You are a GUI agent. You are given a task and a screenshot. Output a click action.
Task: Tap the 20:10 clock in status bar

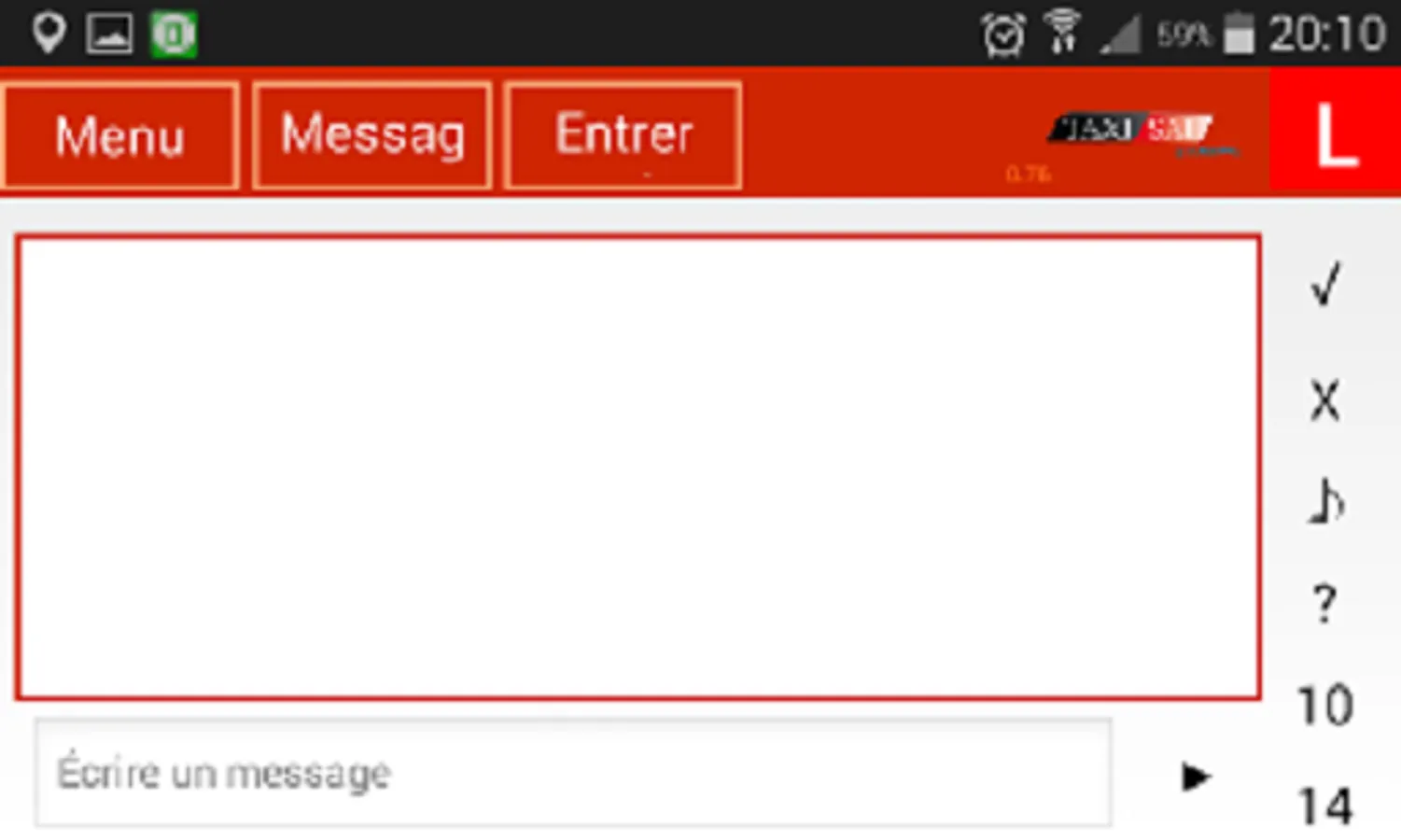[1326, 35]
